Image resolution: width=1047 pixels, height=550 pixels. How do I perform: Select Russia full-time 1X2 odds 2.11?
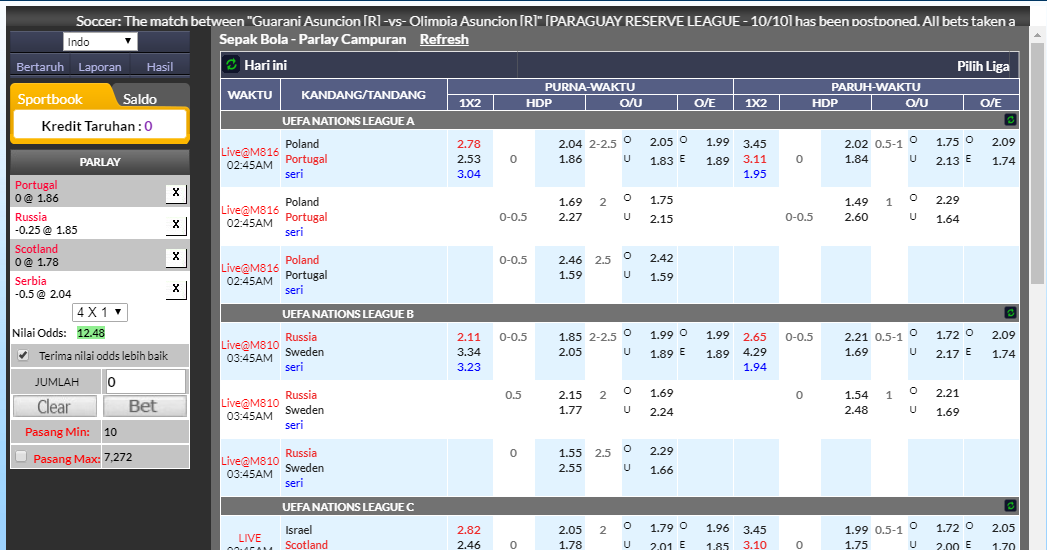pos(469,337)
